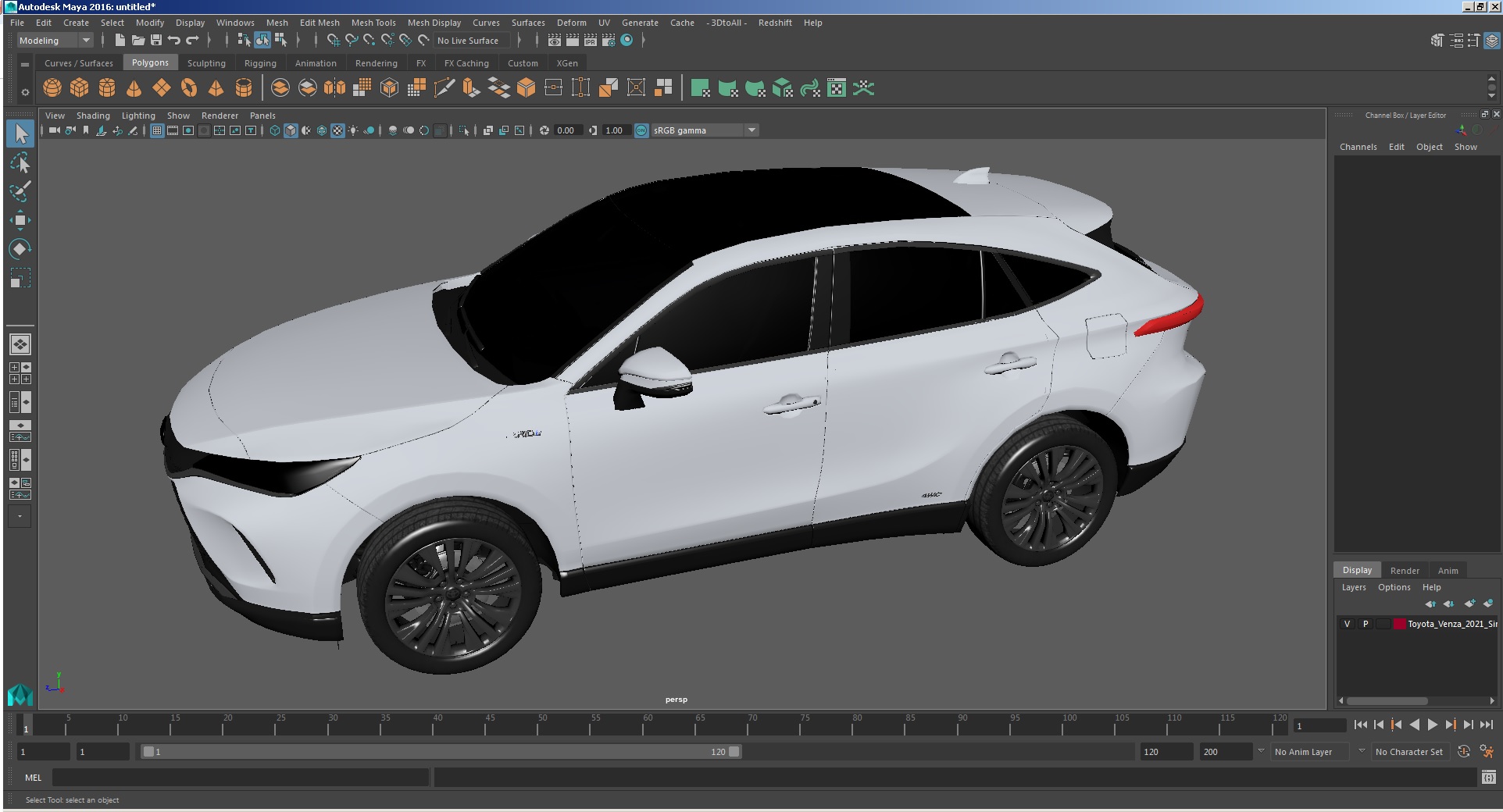Open the Modeling menu set dropdown
Screen dimensions: 1503x812
pos(55,41)
